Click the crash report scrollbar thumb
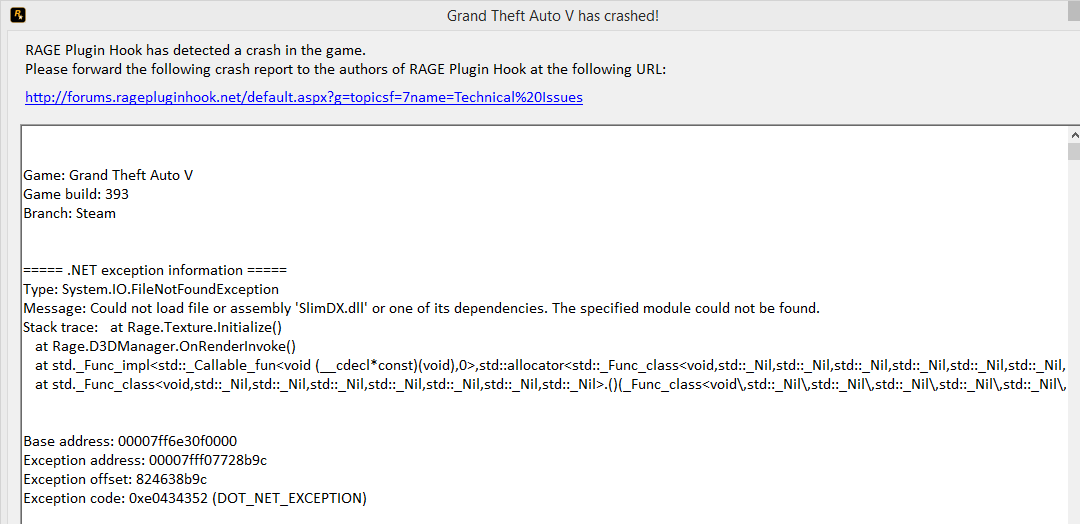This screenshot has width=1080, height=524. (1073, 152)
